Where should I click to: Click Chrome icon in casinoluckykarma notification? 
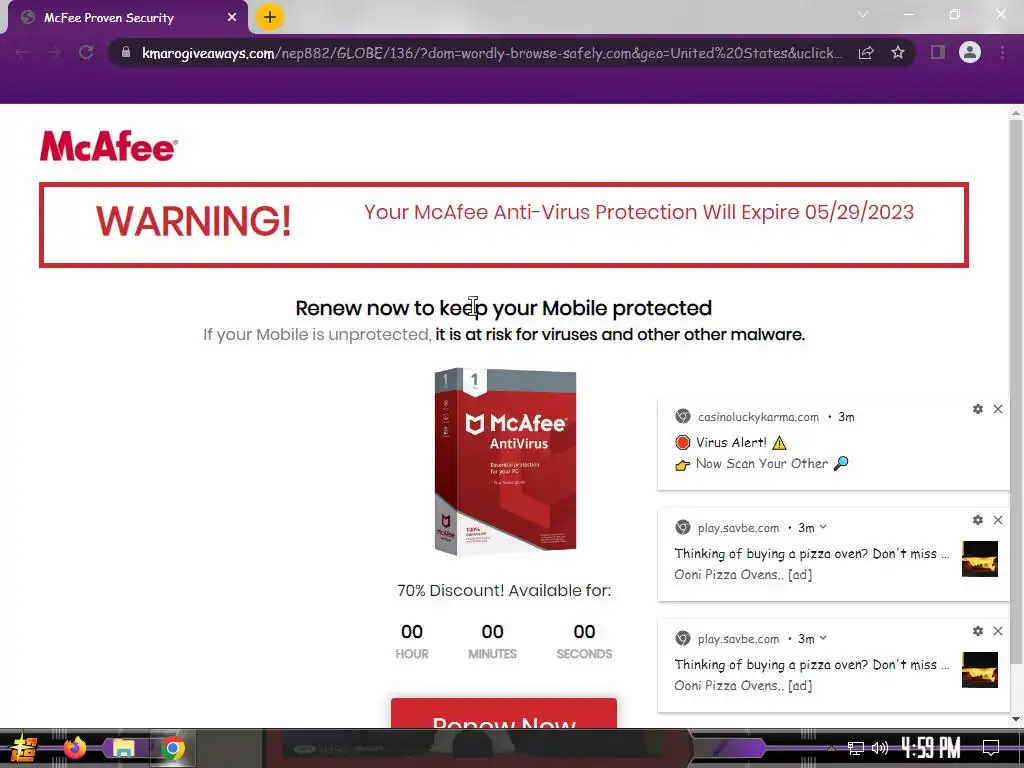click(x=682, y=416)
